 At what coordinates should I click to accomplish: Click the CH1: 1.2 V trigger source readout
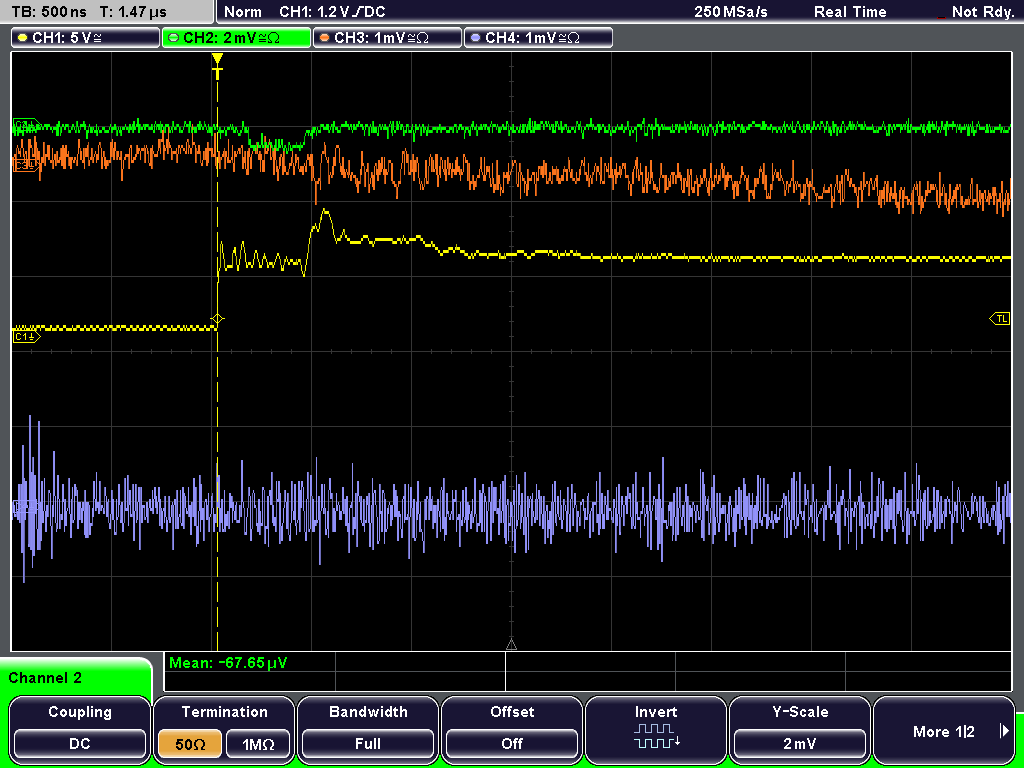point(332,12)
